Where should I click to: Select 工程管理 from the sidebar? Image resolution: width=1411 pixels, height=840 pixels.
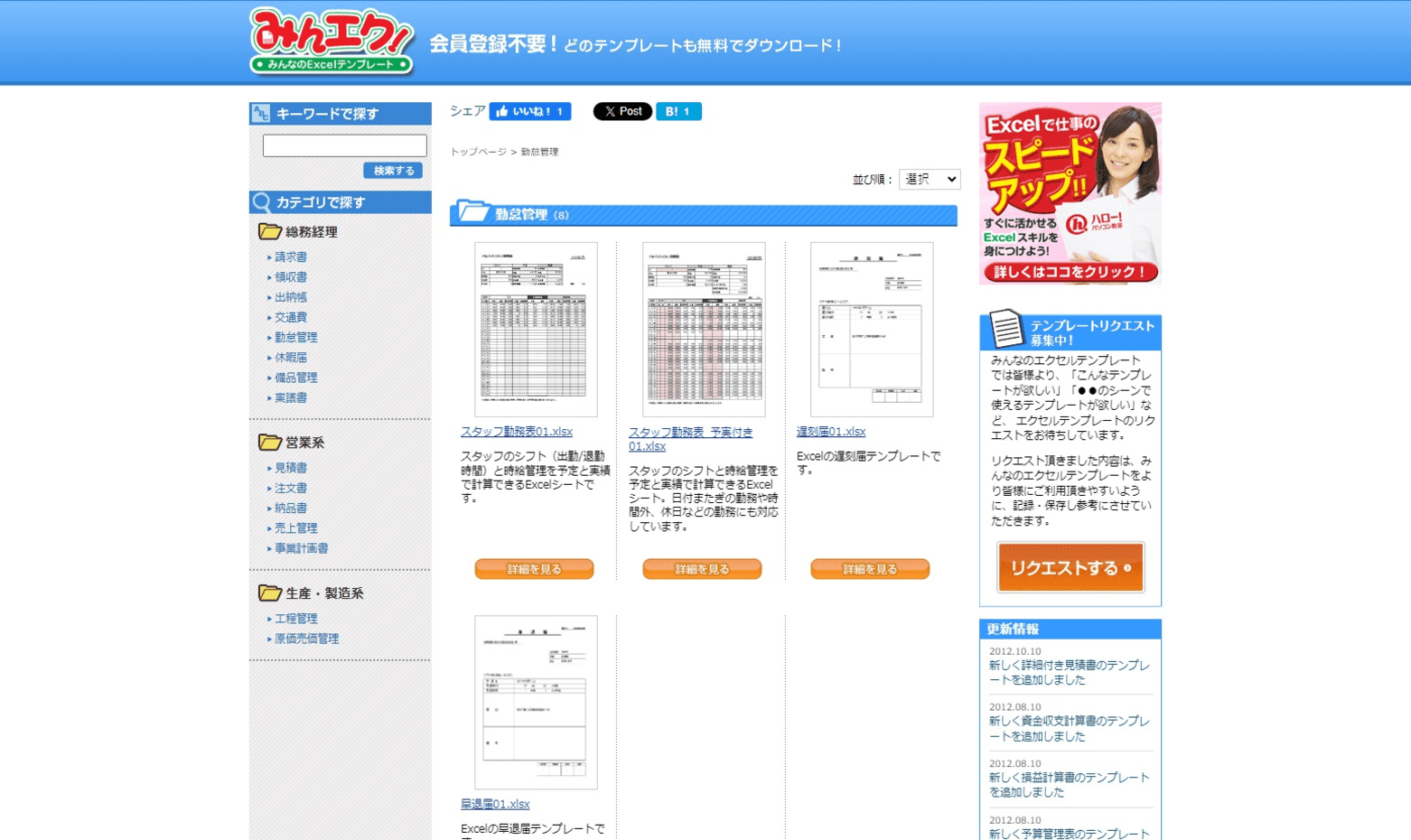point(295,619)
